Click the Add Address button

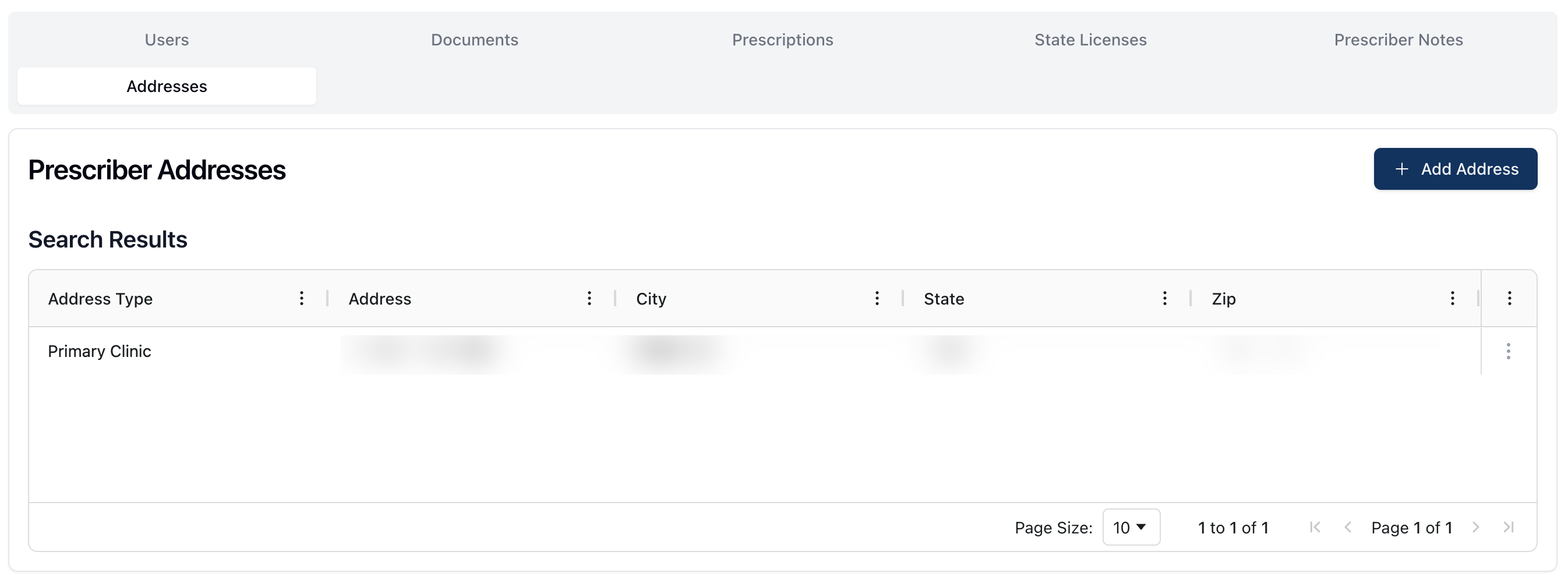(x=1455, y=168)
